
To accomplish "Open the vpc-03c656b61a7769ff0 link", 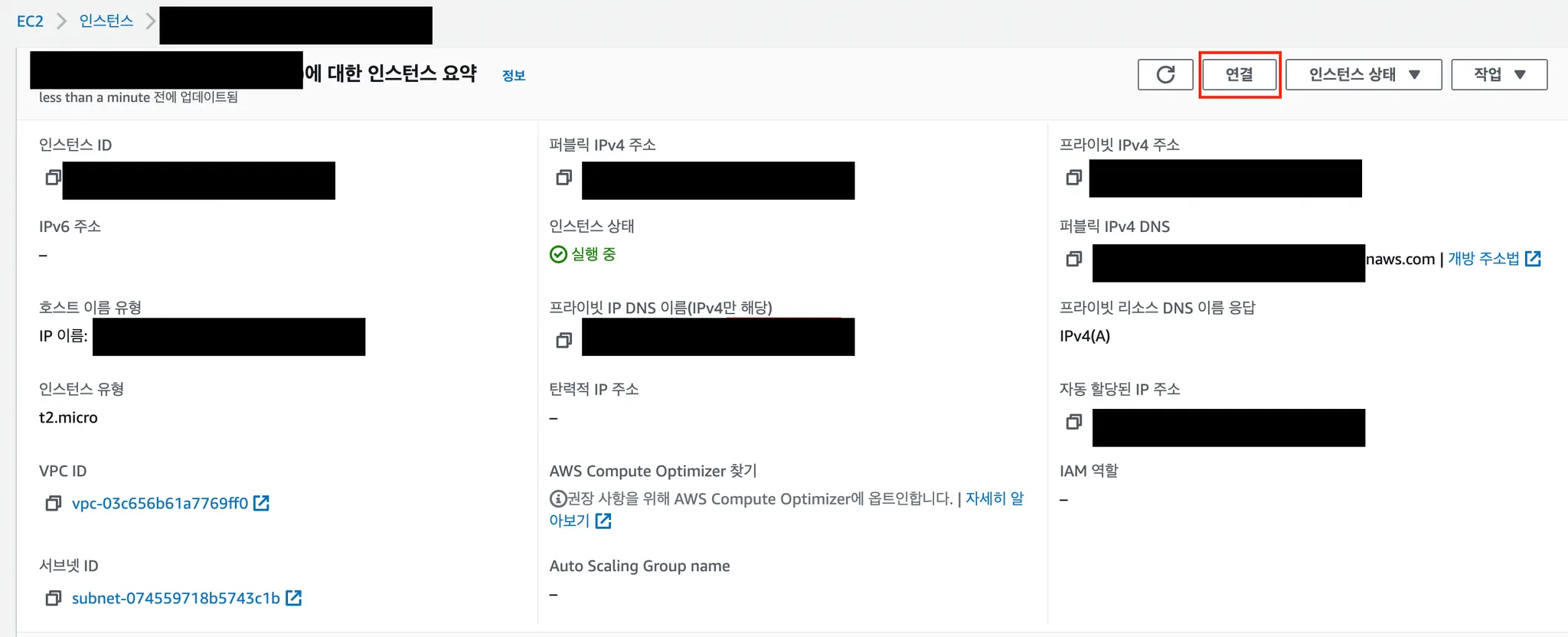I will pyautogui.click(x=160, y=503).
